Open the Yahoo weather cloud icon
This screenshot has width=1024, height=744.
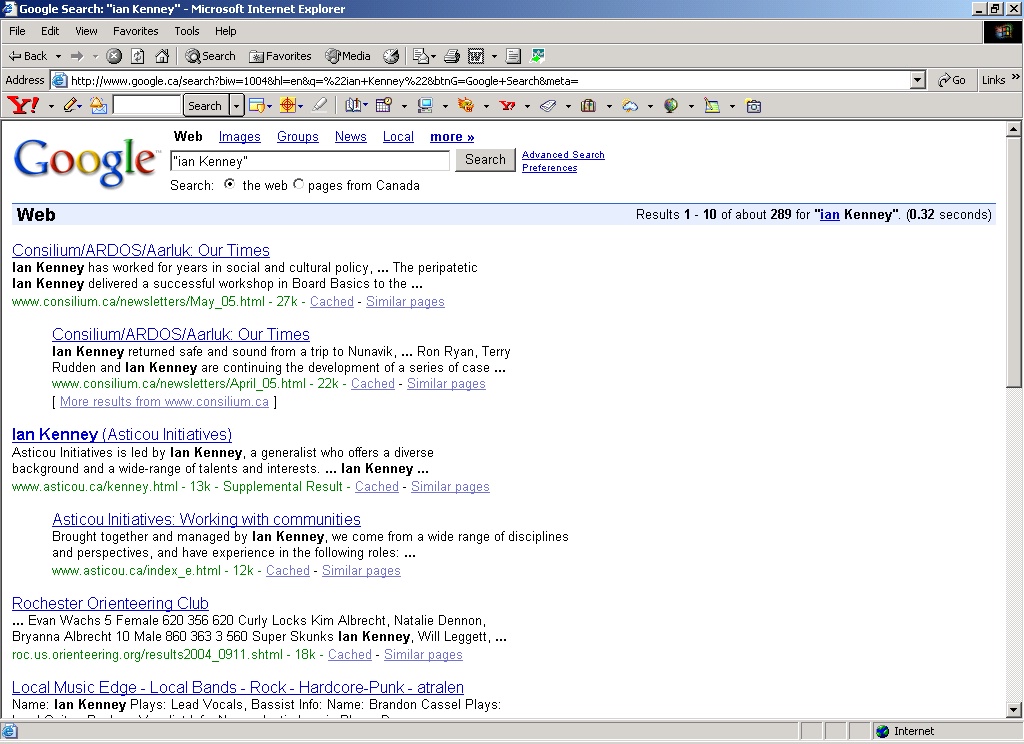tap(630, 105)
